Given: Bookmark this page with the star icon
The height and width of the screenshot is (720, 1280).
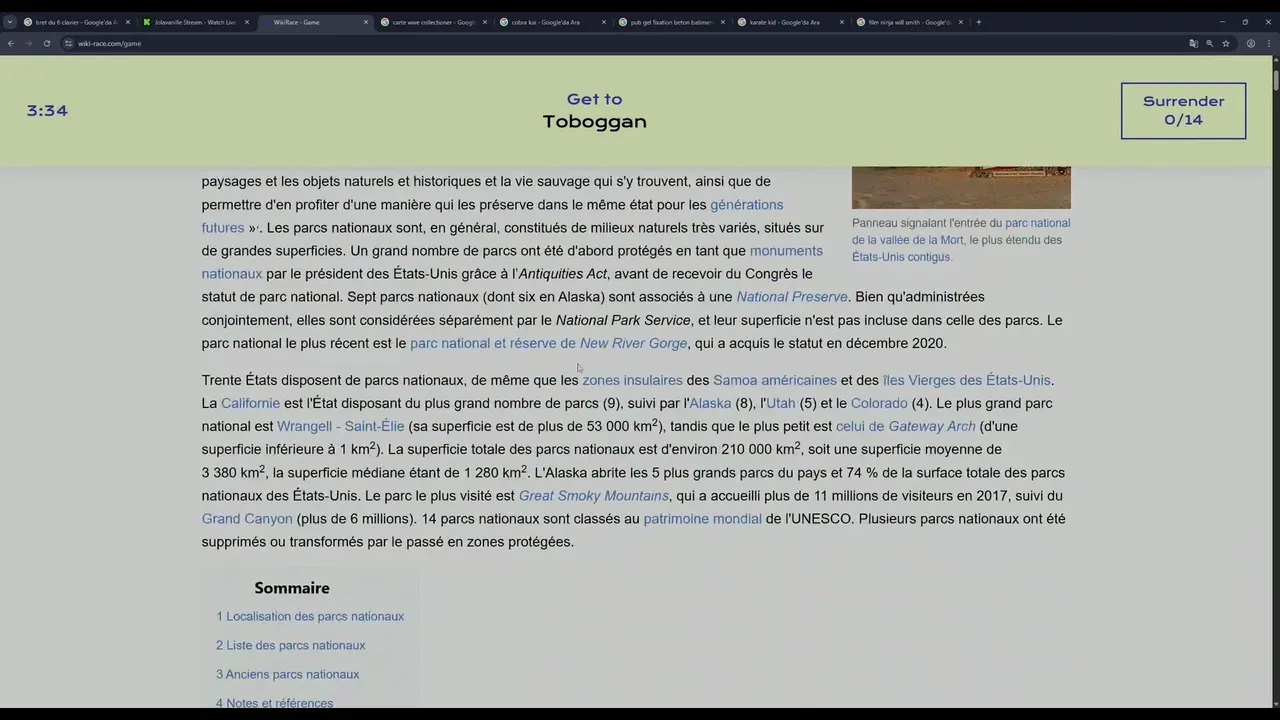Looking at the screenshot, I should [x=1225, y=43].
